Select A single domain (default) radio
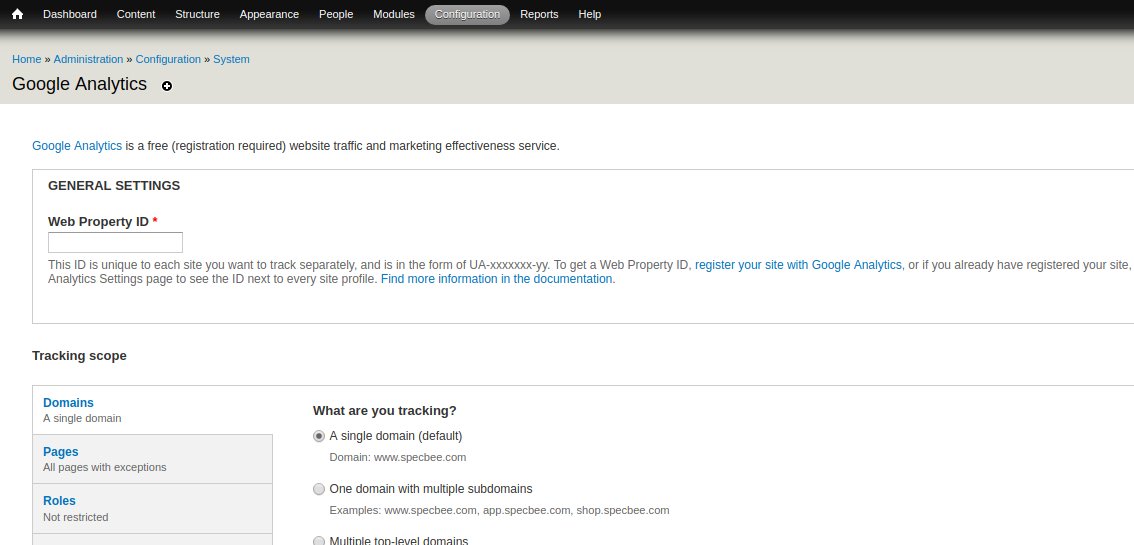The height and width of the screenshot is (545, 1134). tap(319, 437)
